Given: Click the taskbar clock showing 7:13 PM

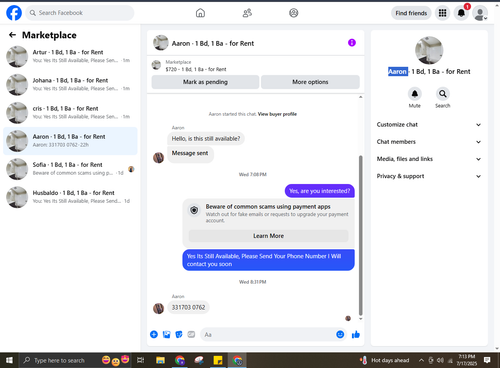Looking at the screenshot, I should pos(466,360).
